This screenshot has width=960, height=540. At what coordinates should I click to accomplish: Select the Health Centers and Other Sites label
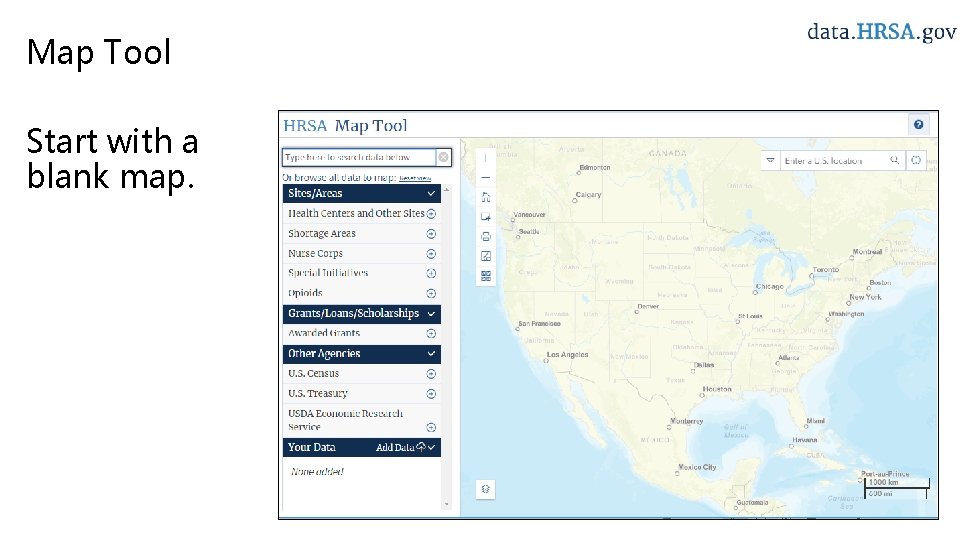(x=356, y=213)
